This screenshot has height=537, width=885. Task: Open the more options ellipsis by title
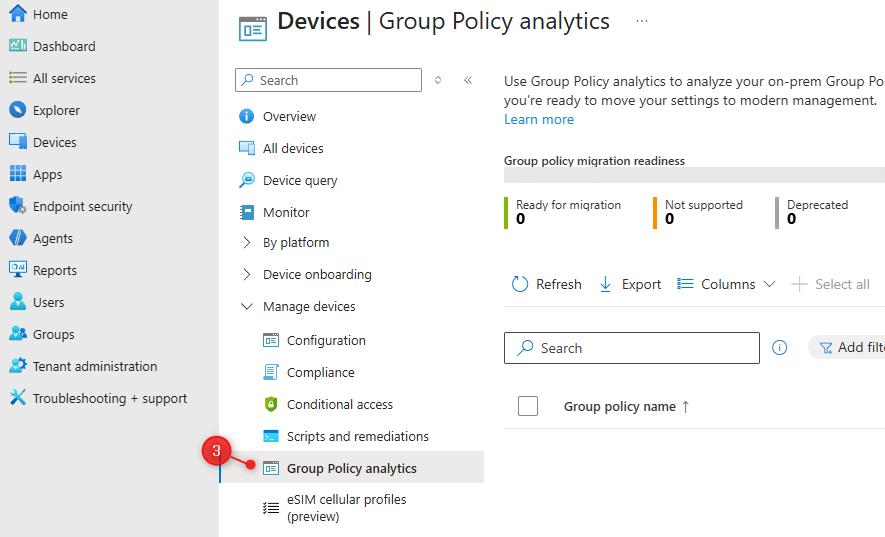tap(642, 21)
